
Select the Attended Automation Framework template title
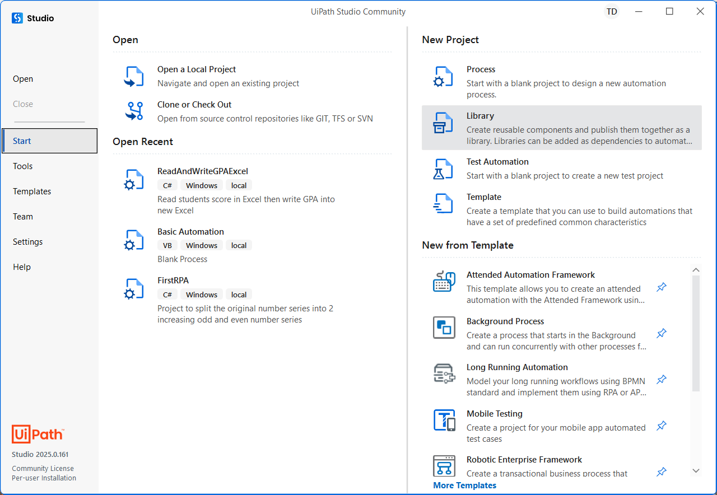click(x=530, y=275)
